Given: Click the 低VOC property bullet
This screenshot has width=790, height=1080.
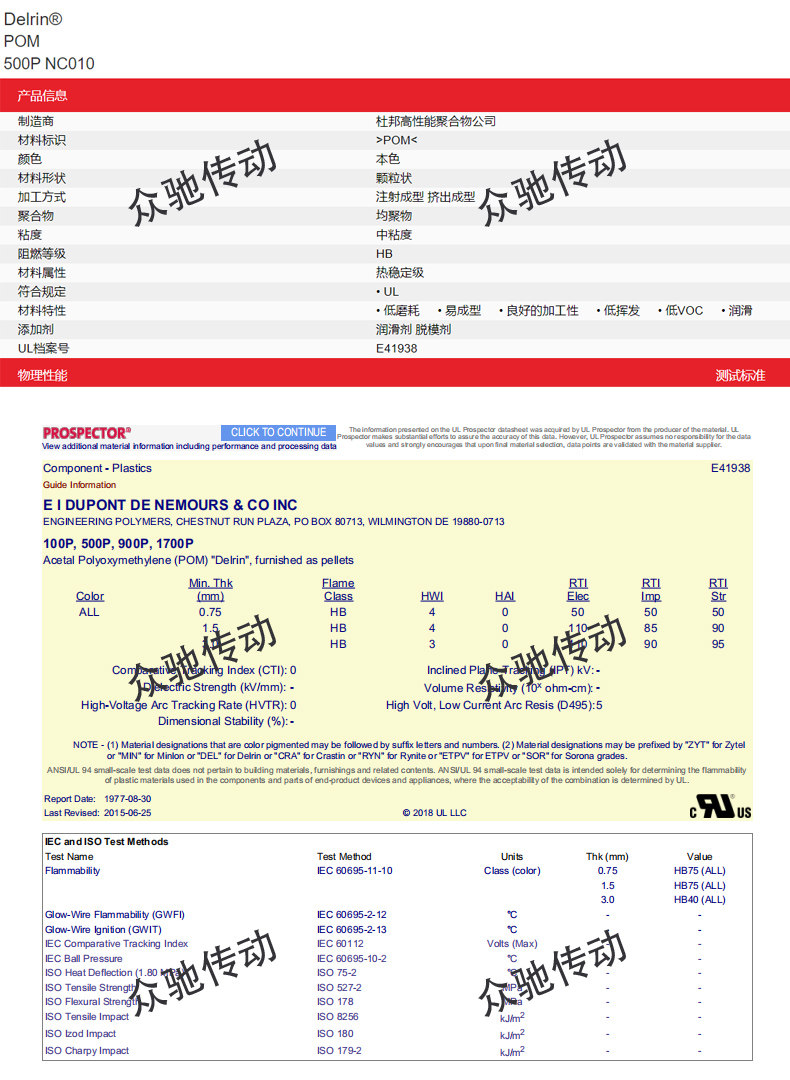Looking at the screenshot, I should point(680,311).
